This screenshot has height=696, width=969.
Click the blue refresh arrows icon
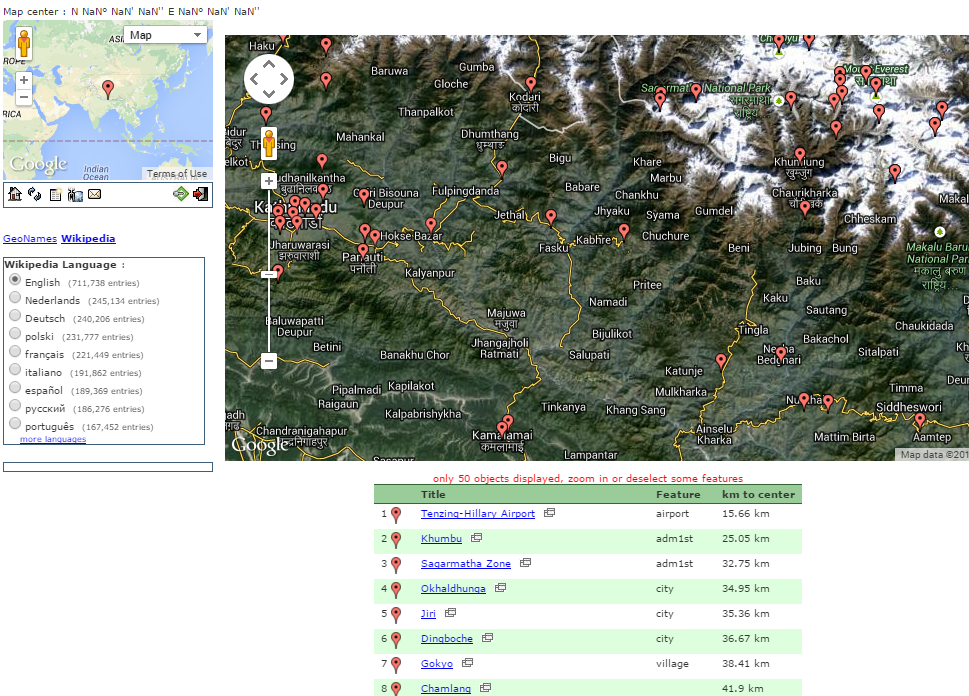(x=35, y=194)
